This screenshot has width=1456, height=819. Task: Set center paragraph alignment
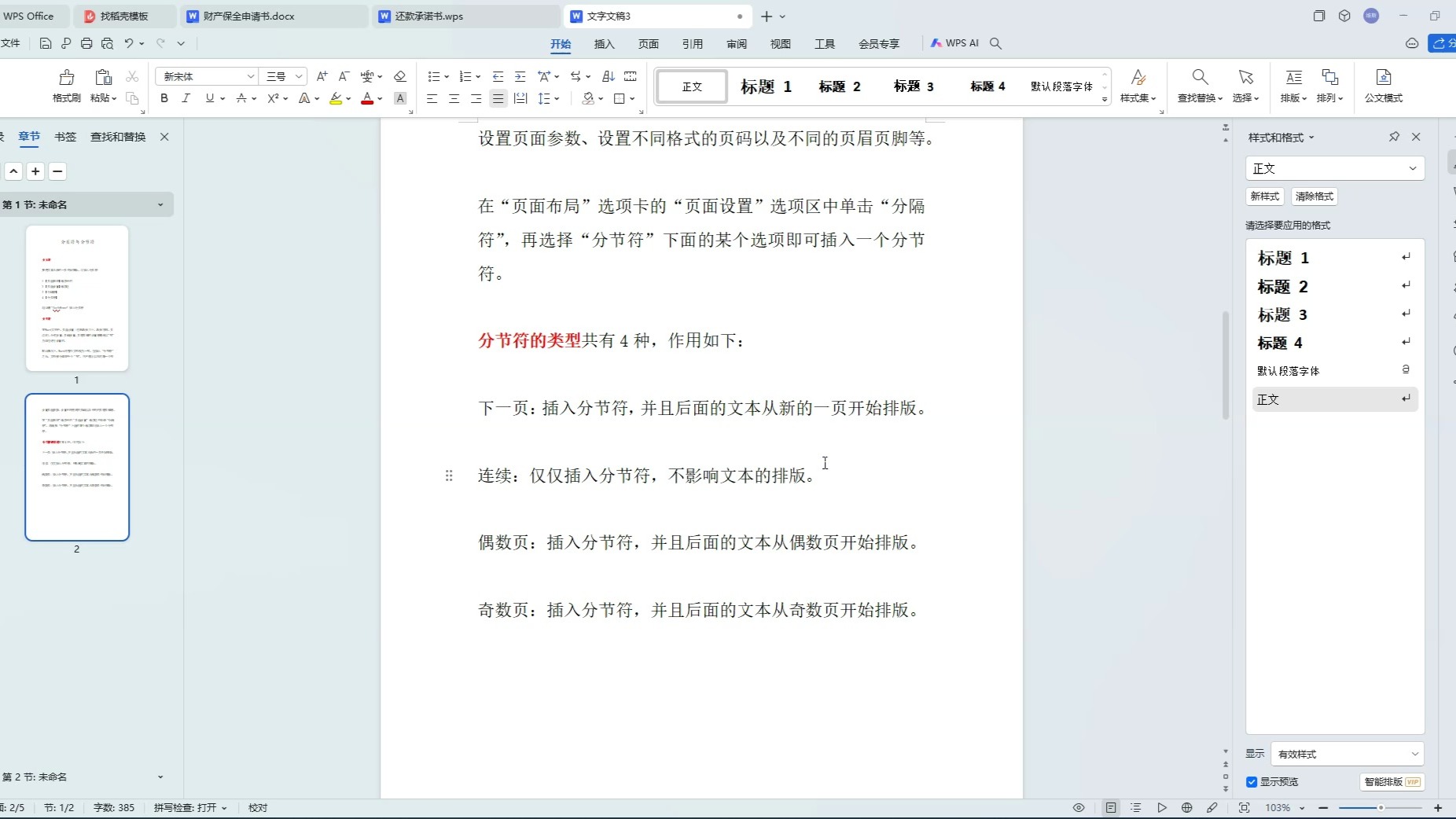point(454,98)
